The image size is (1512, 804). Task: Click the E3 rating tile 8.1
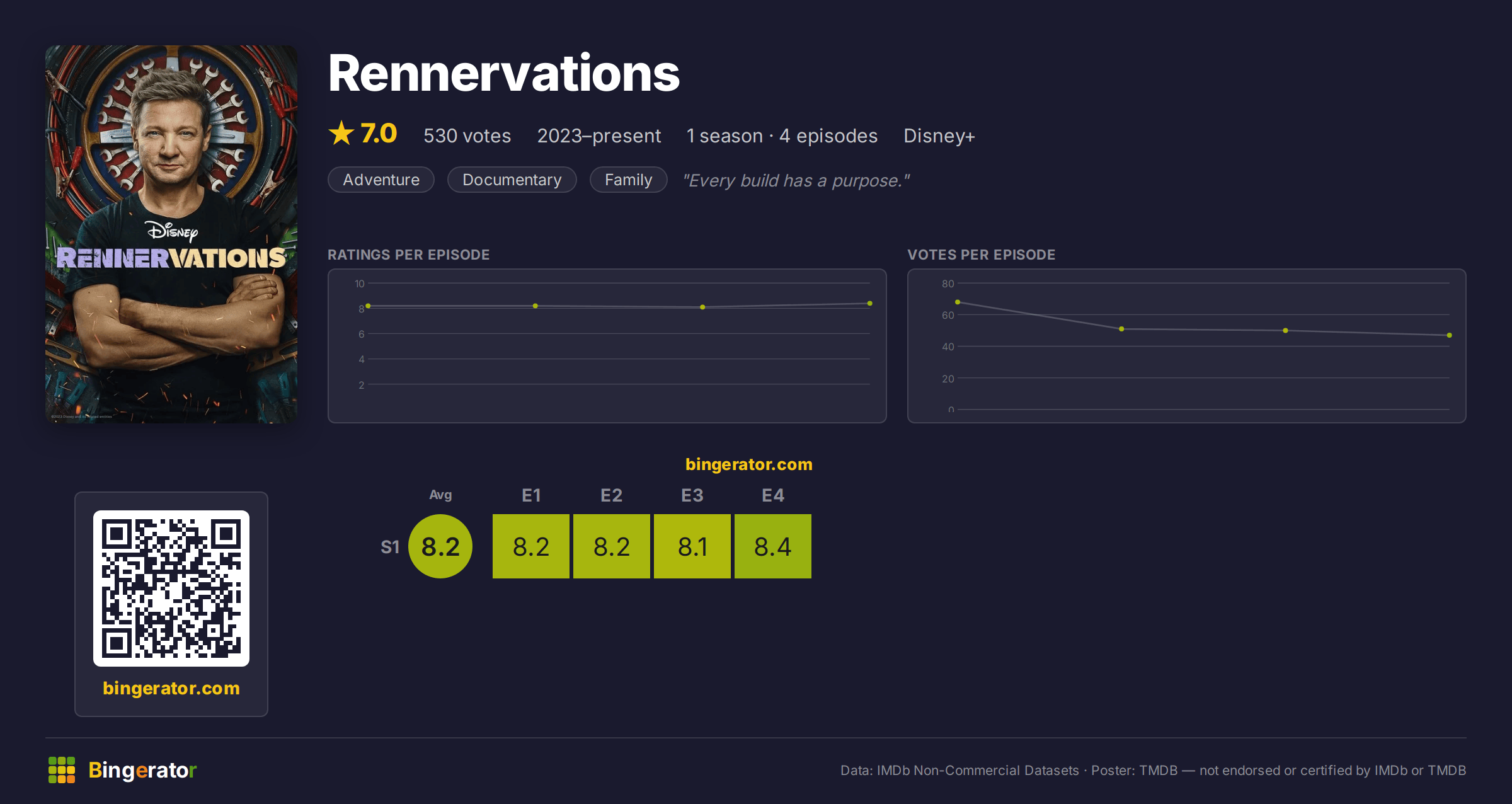click(x=692, y=546)
